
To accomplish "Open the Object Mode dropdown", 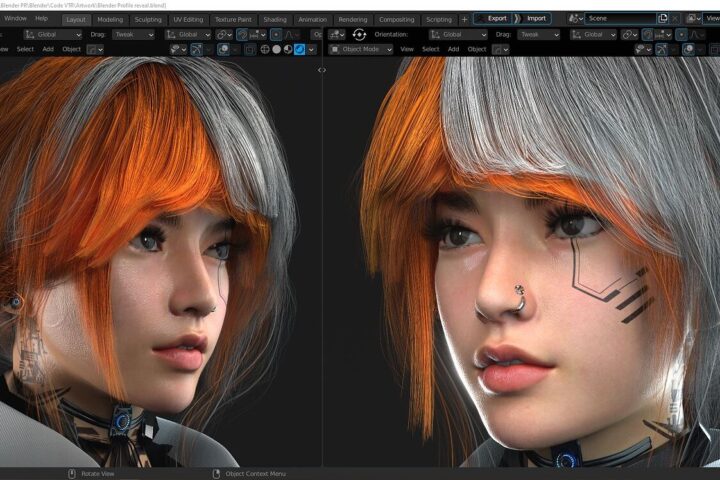I will [x=361, y=49].
